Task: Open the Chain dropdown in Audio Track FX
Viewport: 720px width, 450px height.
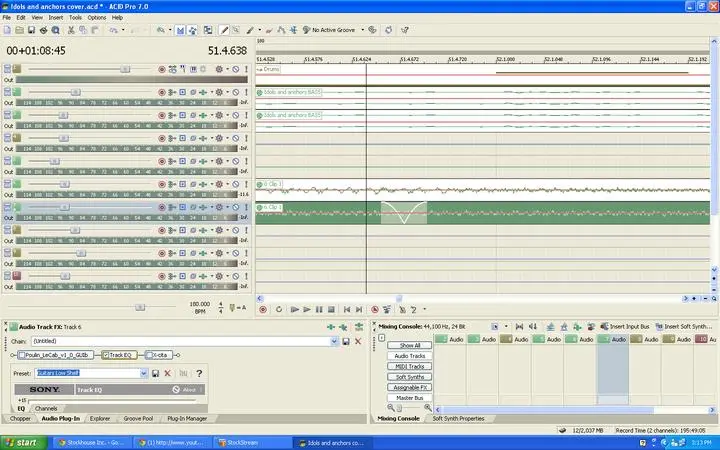Action: coord(334,341)
